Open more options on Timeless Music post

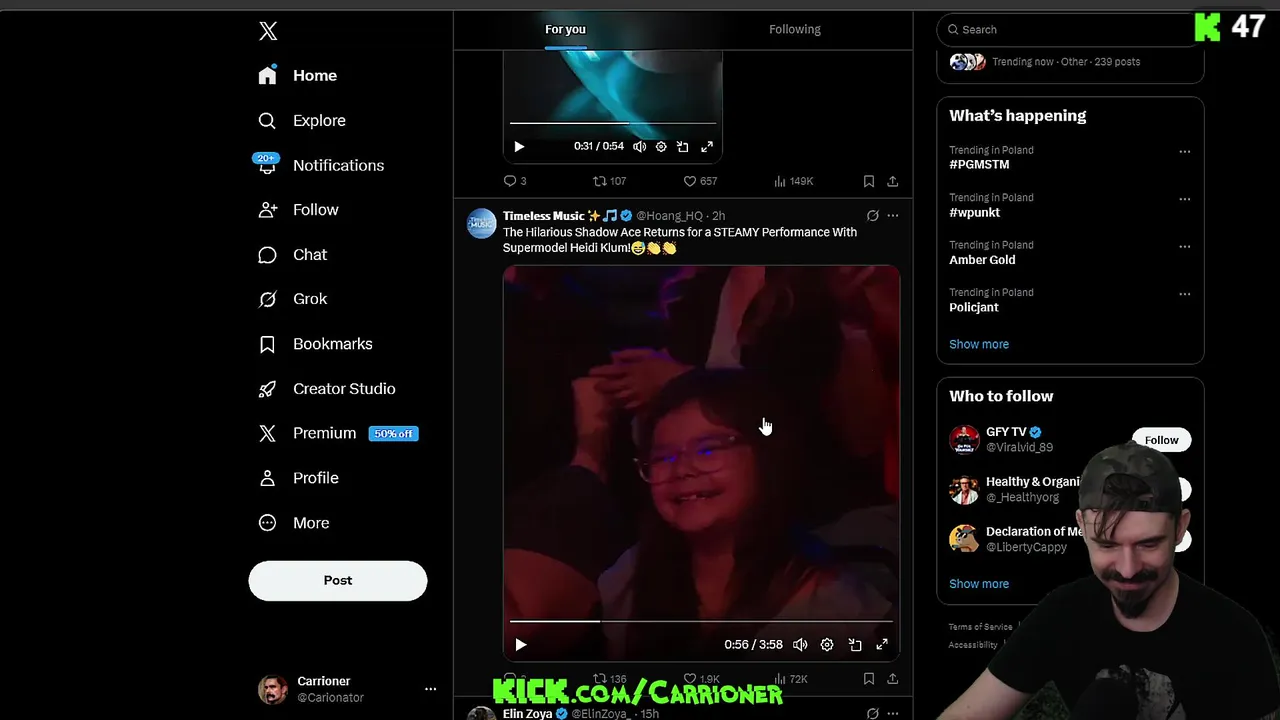(893, 215)
